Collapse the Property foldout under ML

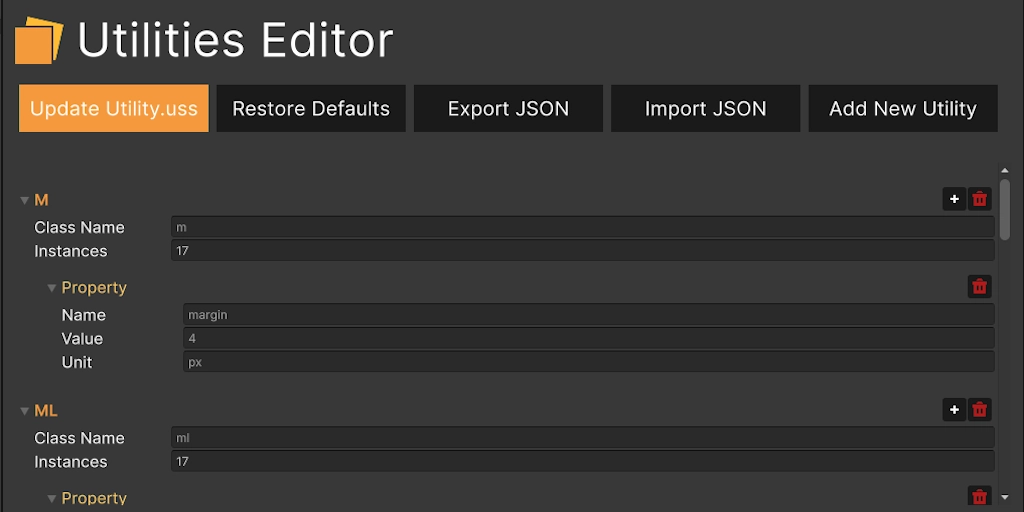click(52, 498)
